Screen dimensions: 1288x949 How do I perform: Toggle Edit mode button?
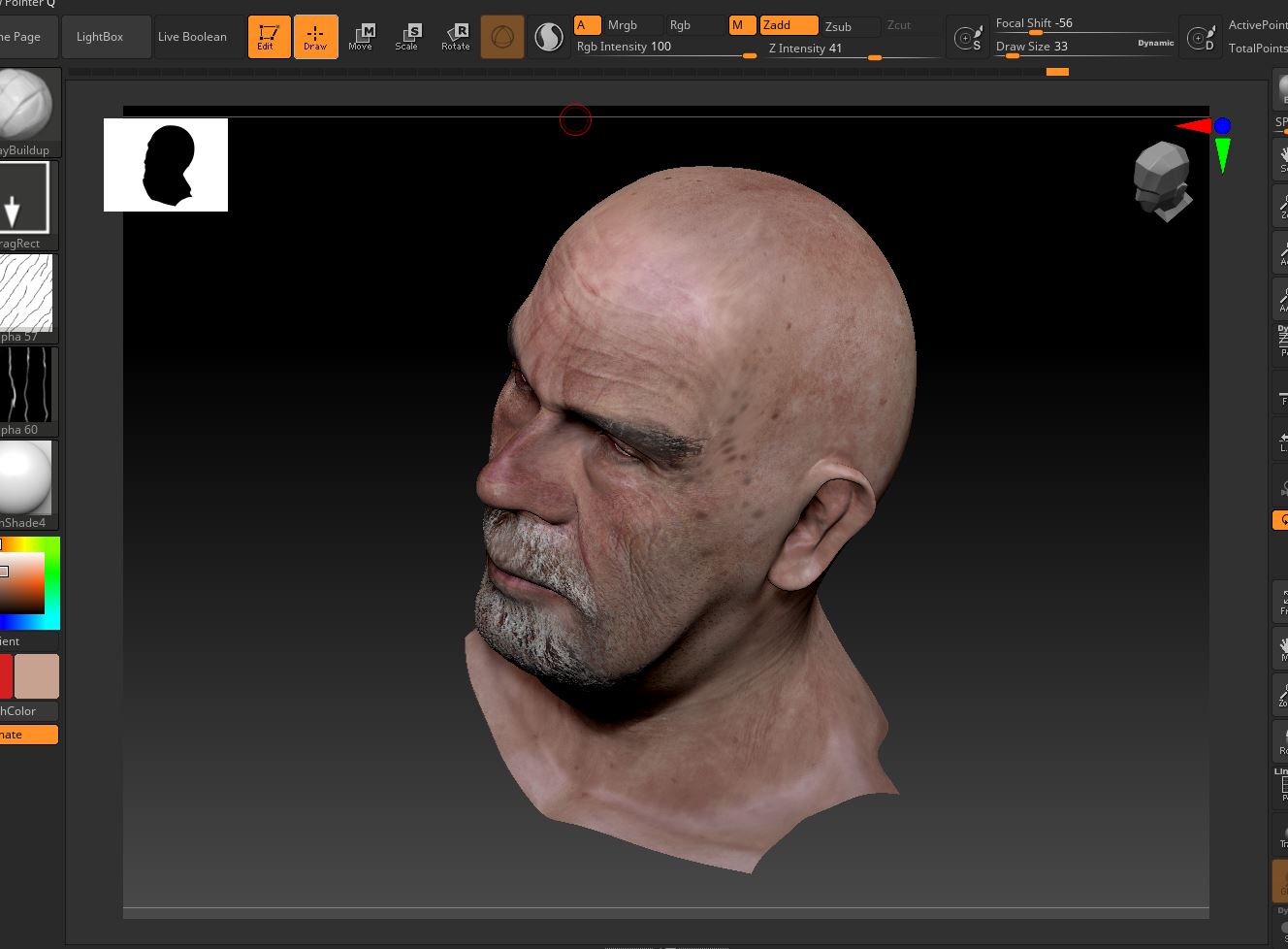[269, 37]
